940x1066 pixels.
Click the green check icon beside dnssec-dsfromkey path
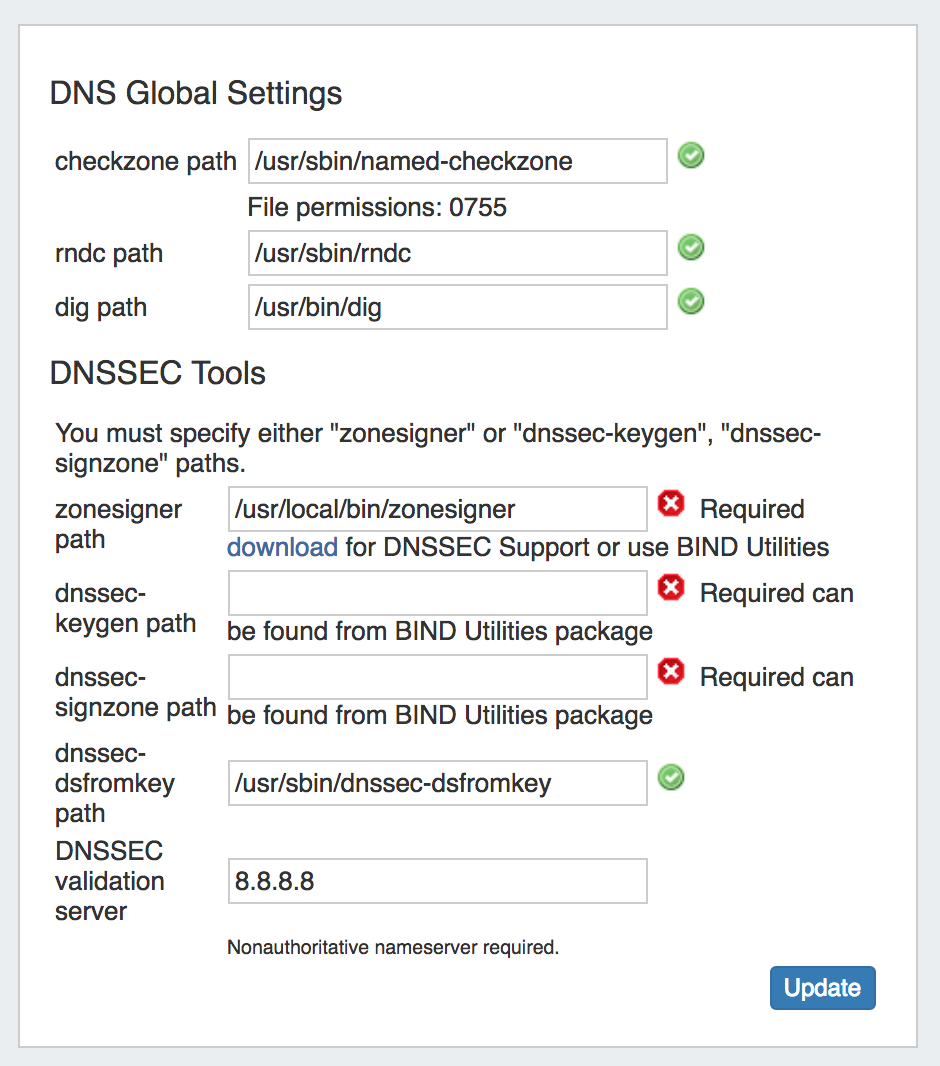click(671, 777)
